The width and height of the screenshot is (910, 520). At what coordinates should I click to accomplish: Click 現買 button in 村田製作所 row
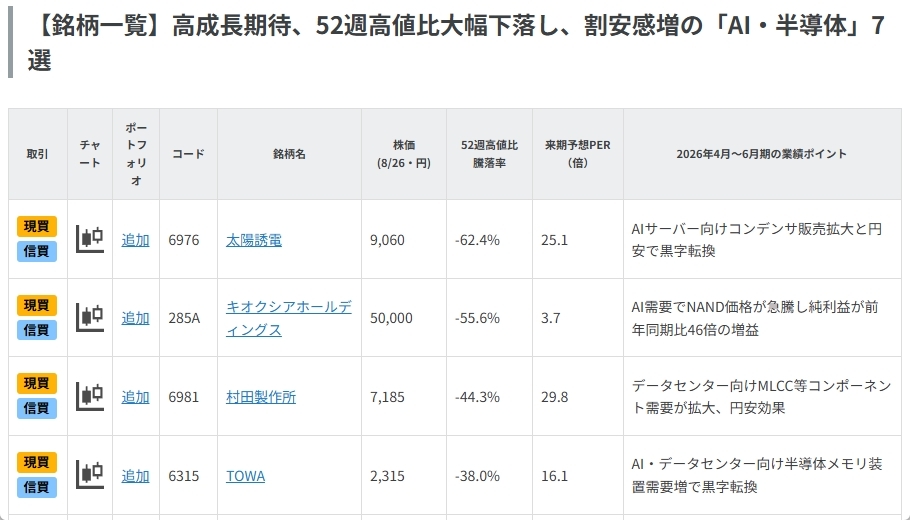tap(37, 384)
